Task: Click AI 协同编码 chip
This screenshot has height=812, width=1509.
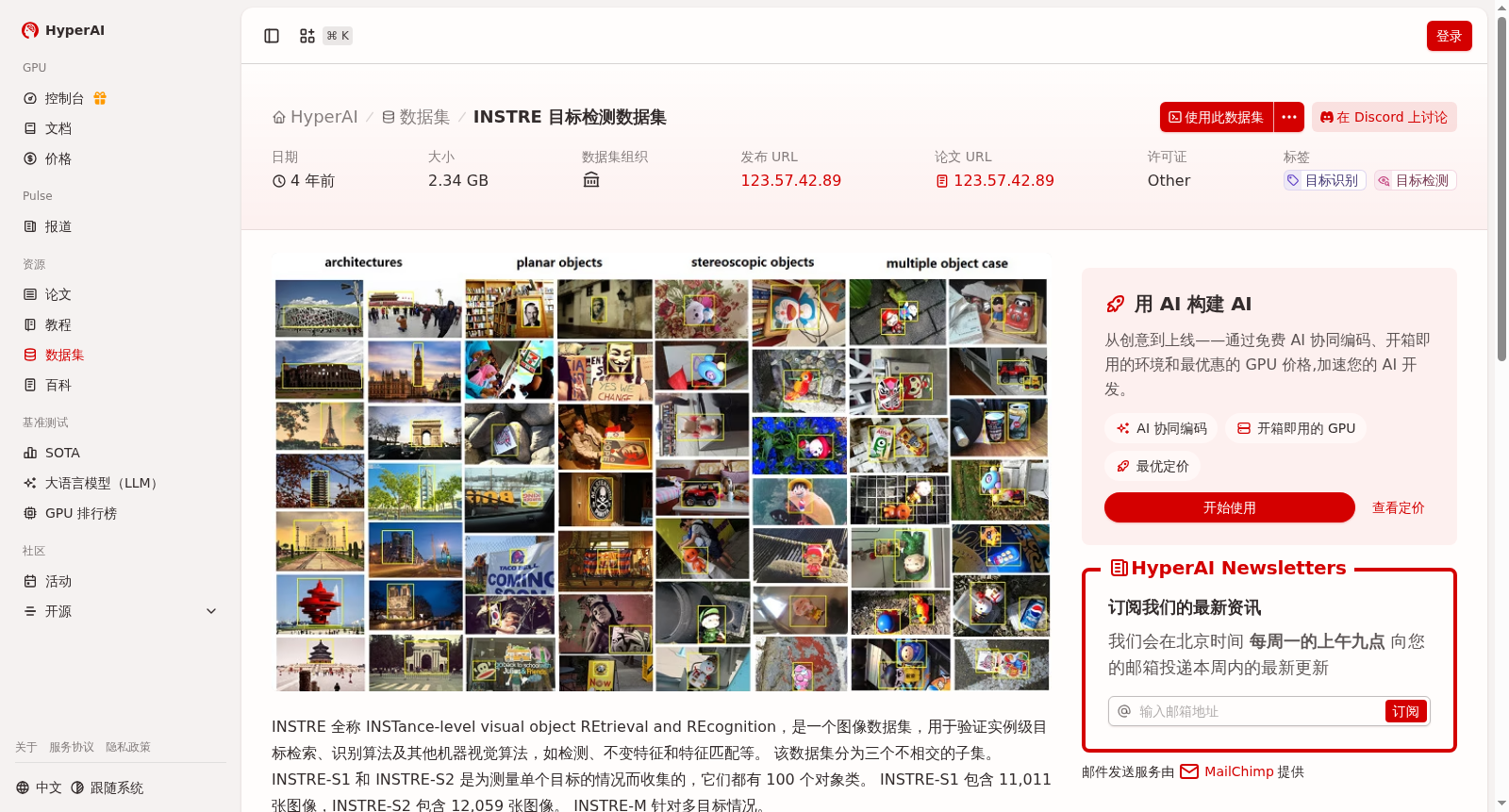Action: tap(1161, 428)
